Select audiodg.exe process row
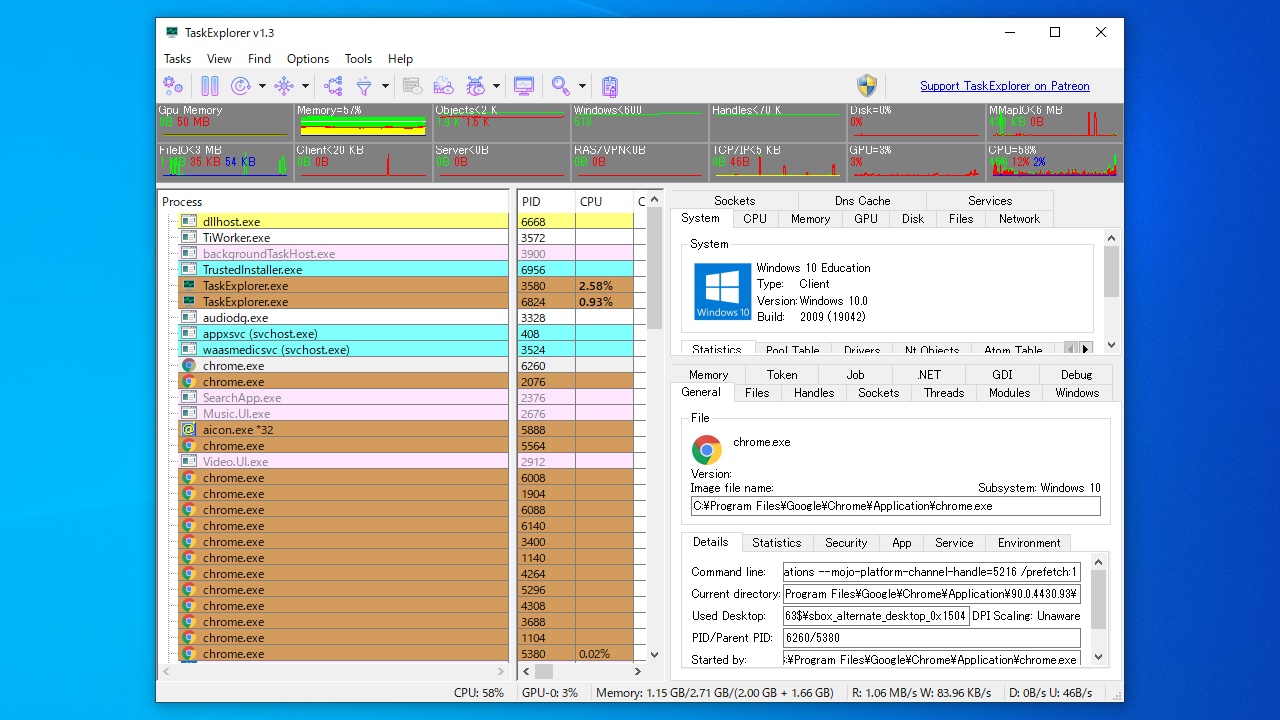The width and height of the screenshot is (1280, 720). click(343, 318)
